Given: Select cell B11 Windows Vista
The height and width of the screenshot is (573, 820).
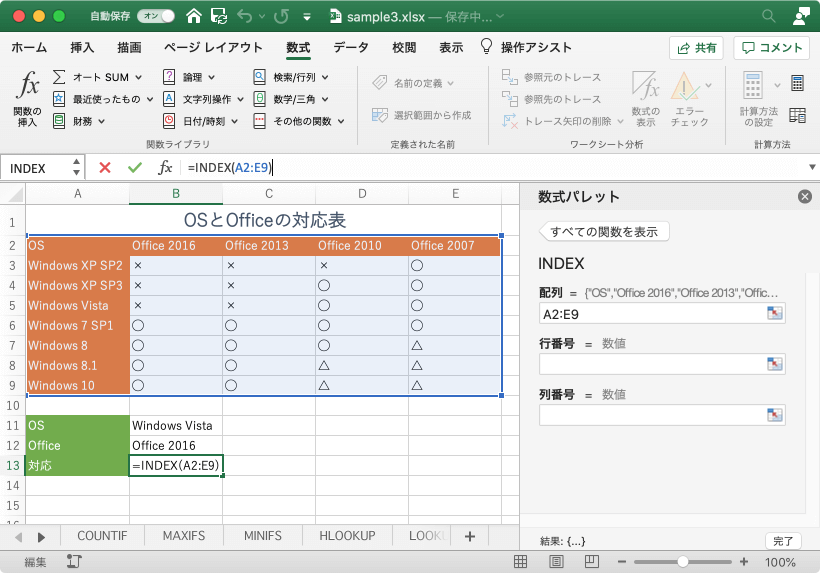Looking at the screenshot, I should pyautogui.click(x=176, y=426).
